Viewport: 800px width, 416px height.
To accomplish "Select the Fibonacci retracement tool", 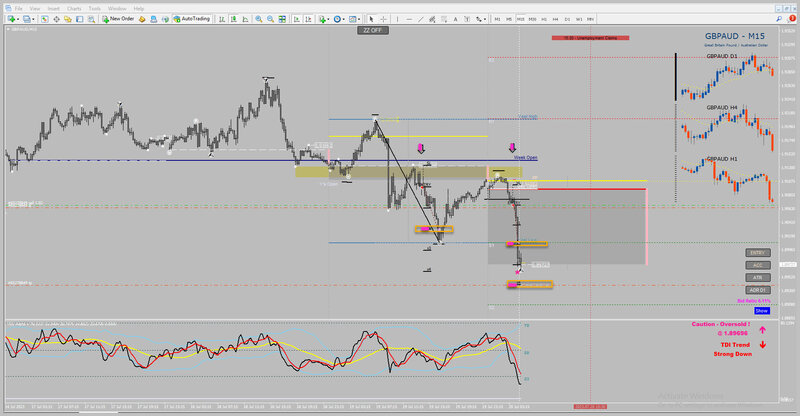I will pos(444,19).
